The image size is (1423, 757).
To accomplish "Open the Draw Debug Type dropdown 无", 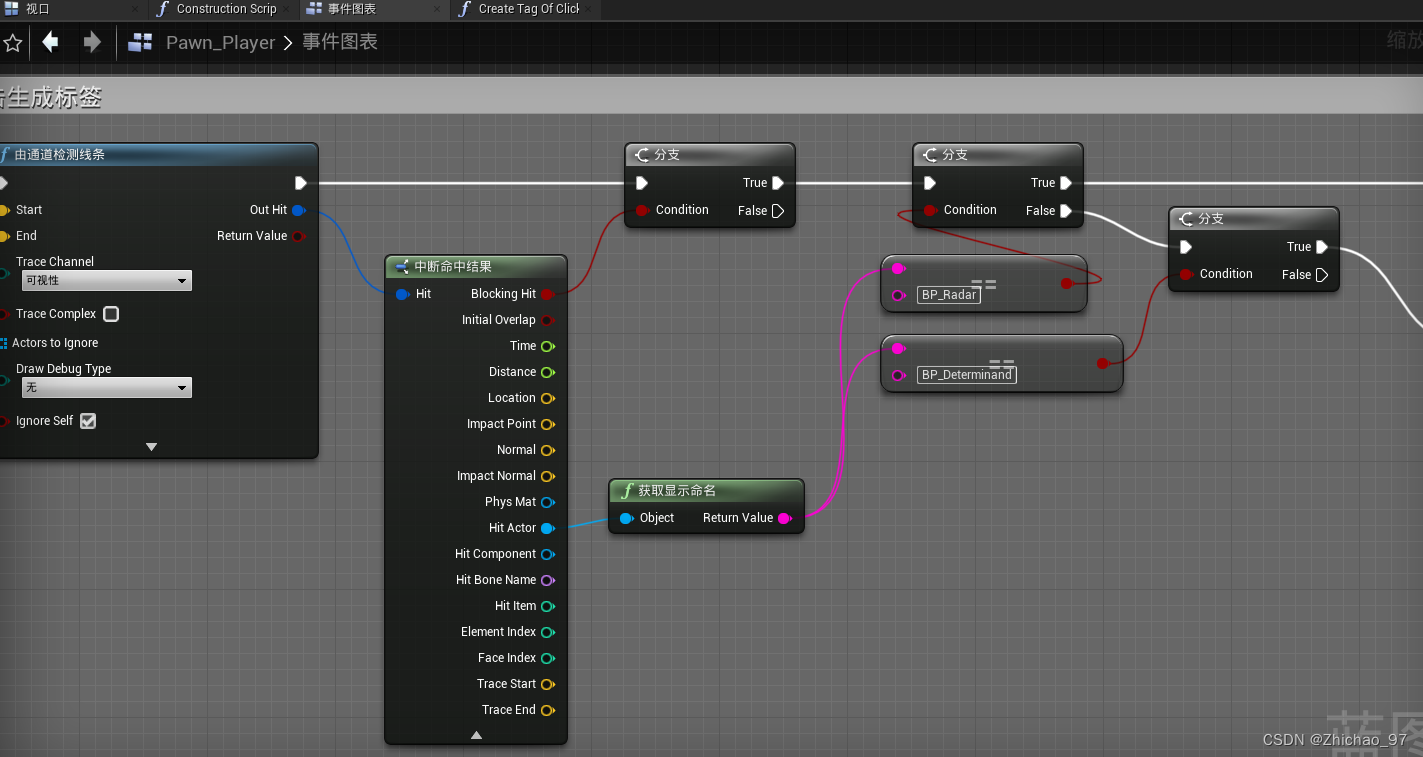I will 106,388.
